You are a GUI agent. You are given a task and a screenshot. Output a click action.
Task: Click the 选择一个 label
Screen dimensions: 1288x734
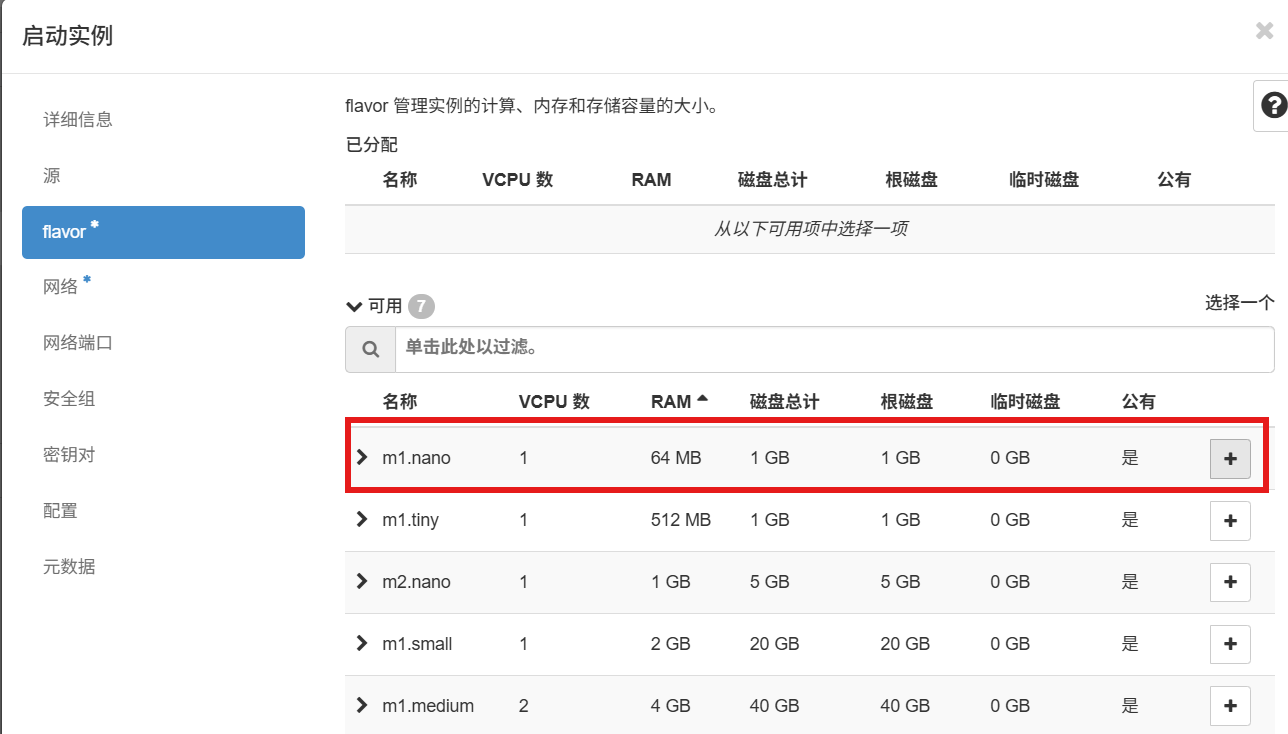(1240, 303)
